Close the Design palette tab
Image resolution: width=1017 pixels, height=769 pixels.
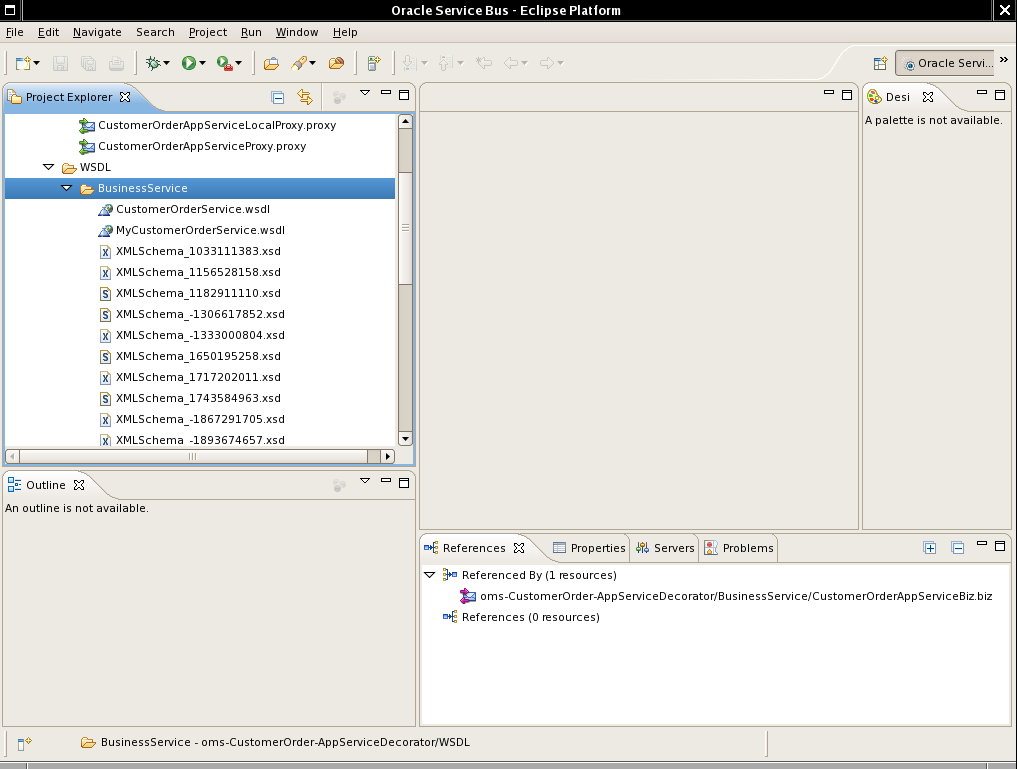(928, 97)
